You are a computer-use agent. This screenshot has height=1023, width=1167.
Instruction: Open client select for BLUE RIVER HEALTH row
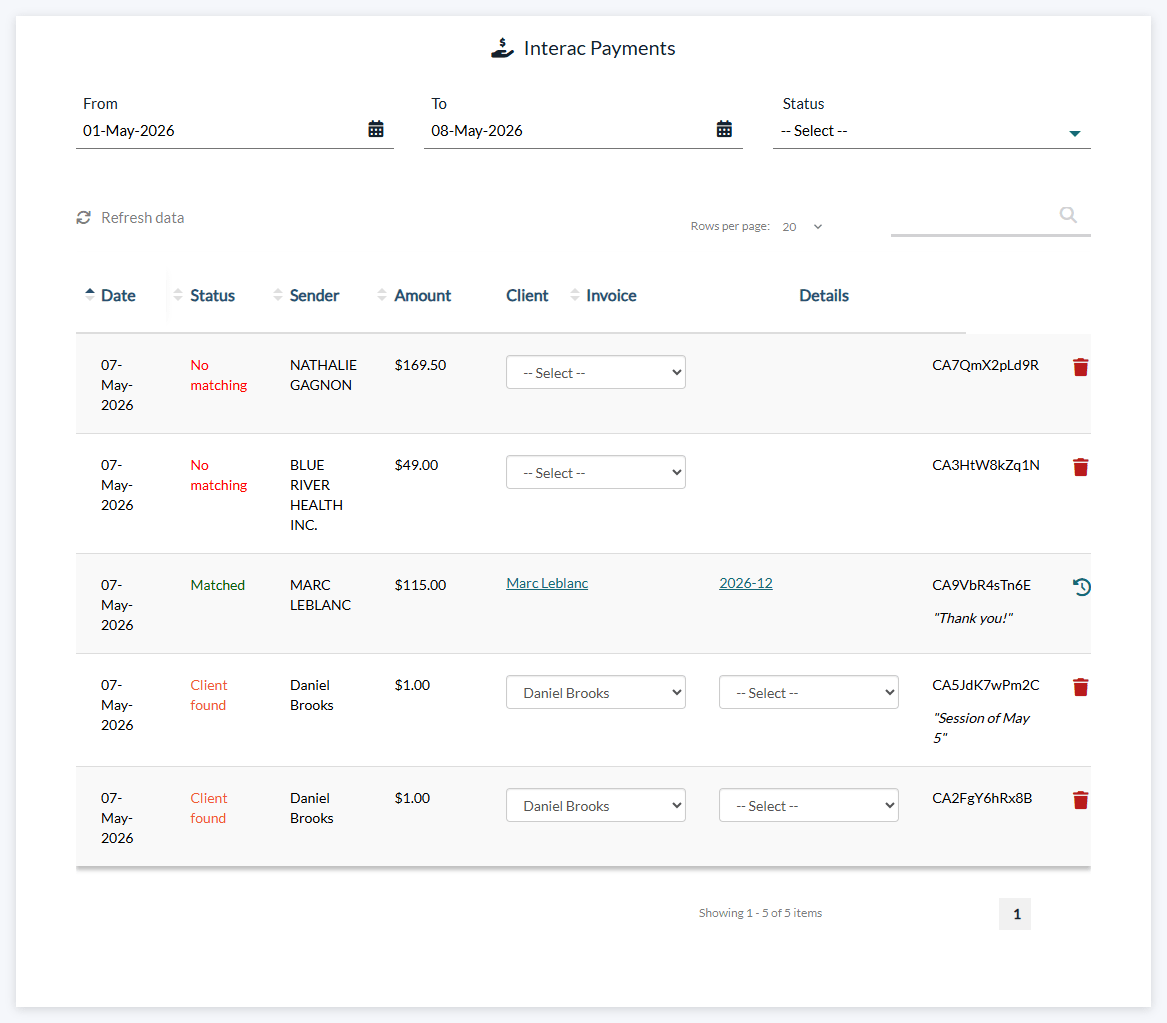pos(595,472)
